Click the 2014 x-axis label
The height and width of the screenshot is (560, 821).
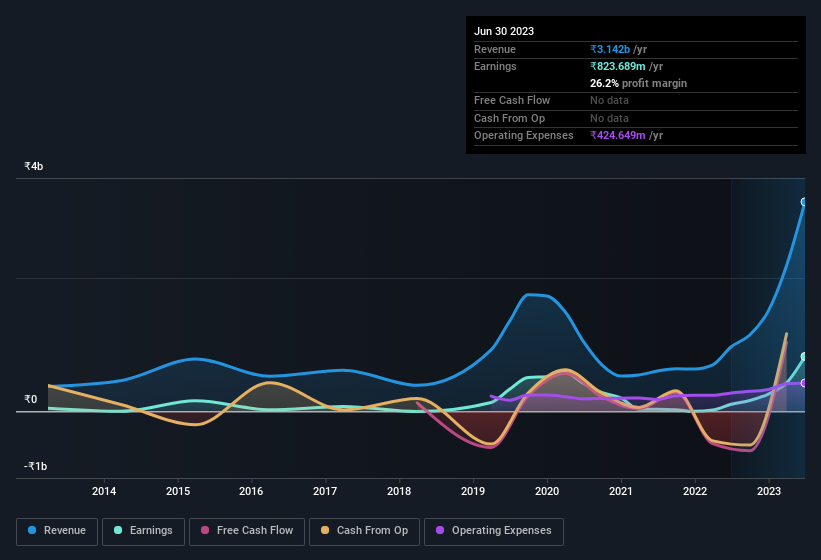[x=104, y=491]
